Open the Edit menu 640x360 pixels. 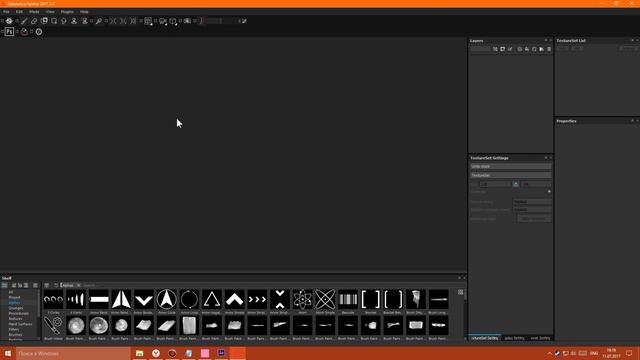19,12
